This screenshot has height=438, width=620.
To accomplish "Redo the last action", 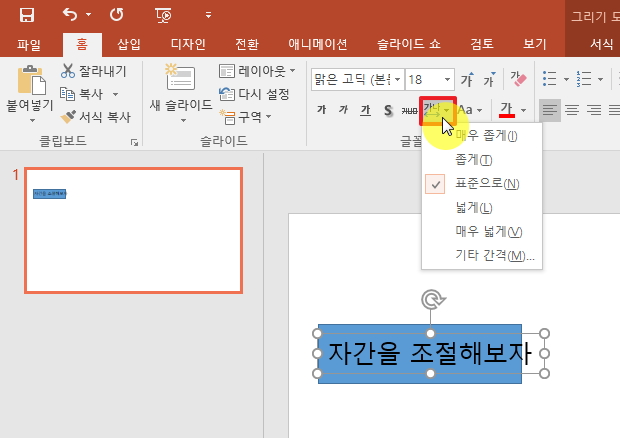I will [x=117, y=15].
